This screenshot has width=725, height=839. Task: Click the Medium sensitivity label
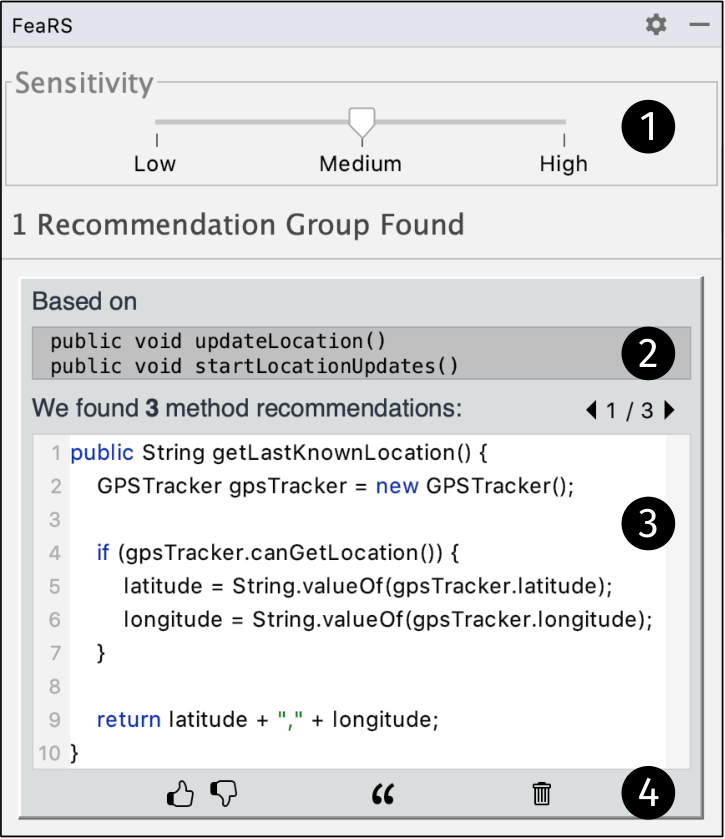pos(361,164)
